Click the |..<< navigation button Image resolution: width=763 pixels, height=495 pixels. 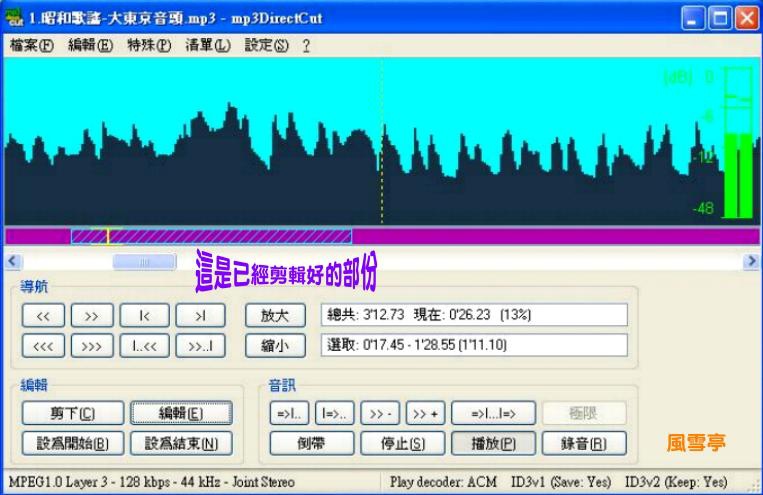[x=145, y=346]
